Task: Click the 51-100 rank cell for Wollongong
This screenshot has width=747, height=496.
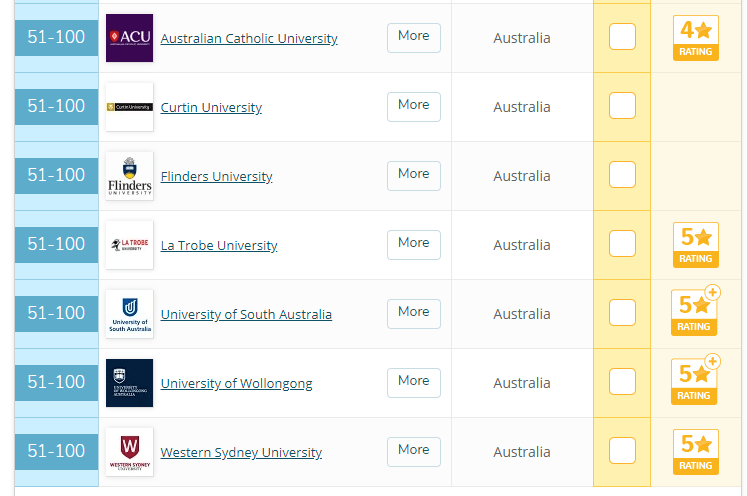Action: (56, 383)
